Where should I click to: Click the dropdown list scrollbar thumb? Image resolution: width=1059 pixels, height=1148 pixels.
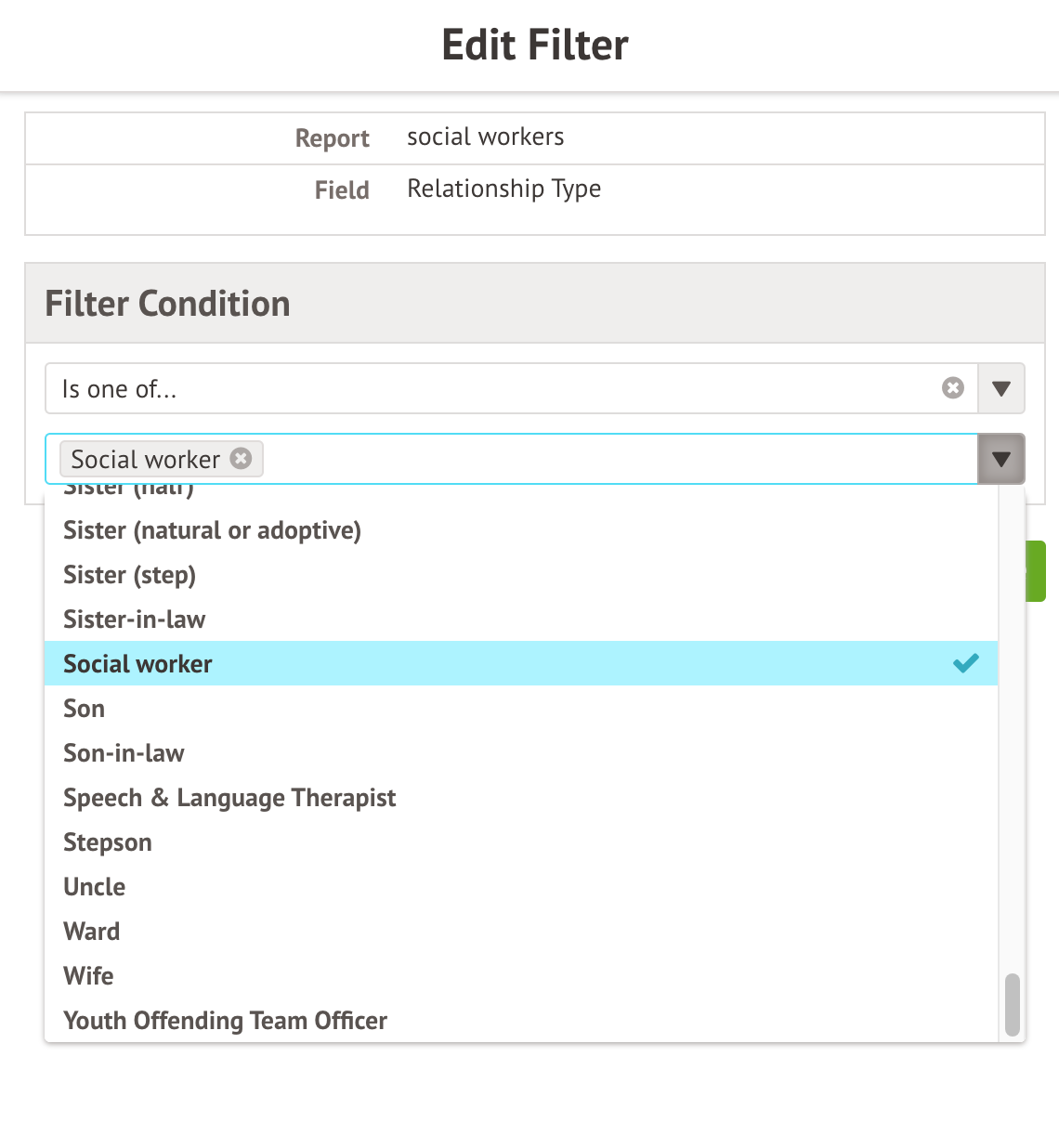click(x=1012, y=1004)
